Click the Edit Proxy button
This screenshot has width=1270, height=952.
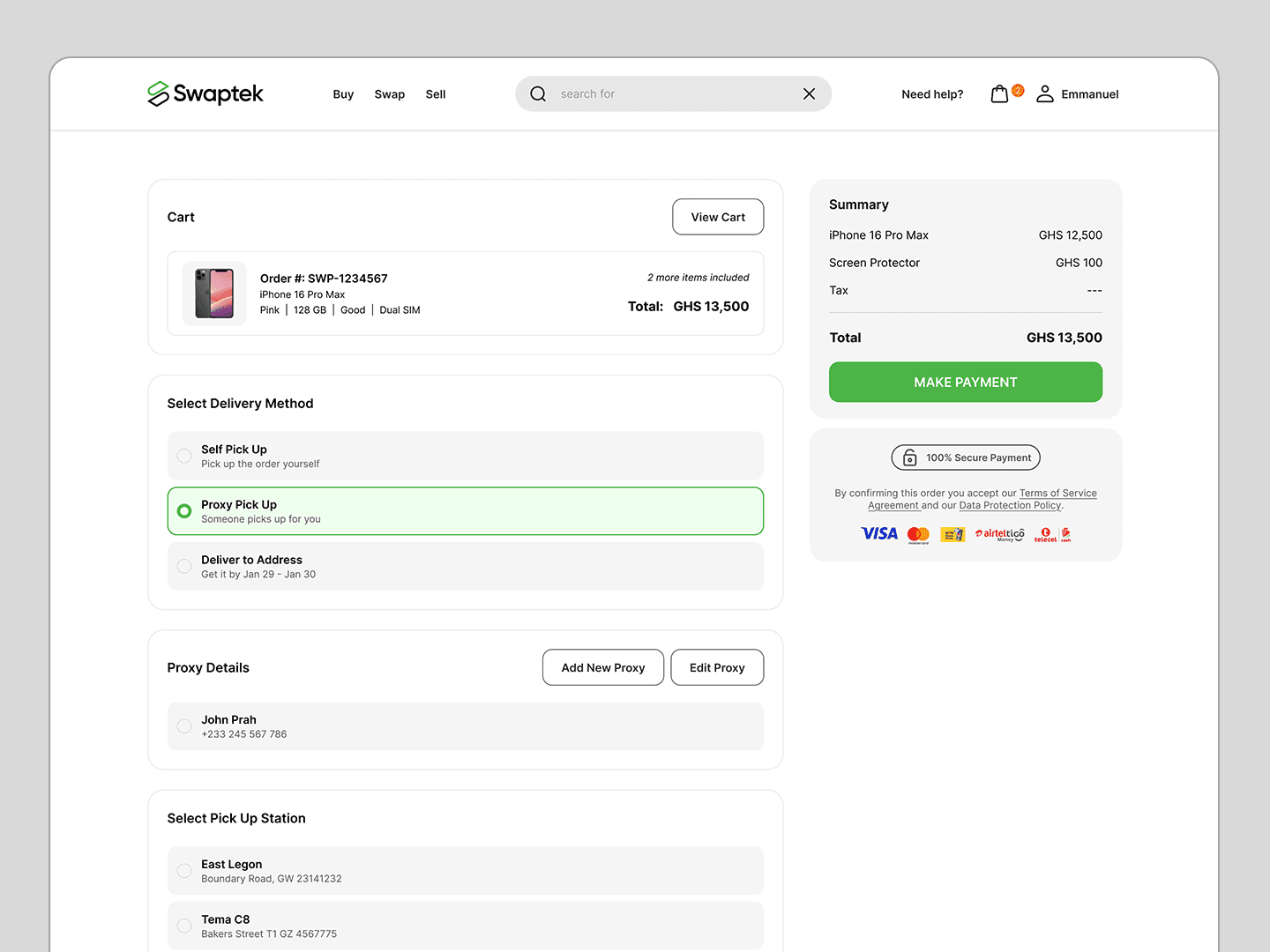pyautogui.click(x=717, y=667)
